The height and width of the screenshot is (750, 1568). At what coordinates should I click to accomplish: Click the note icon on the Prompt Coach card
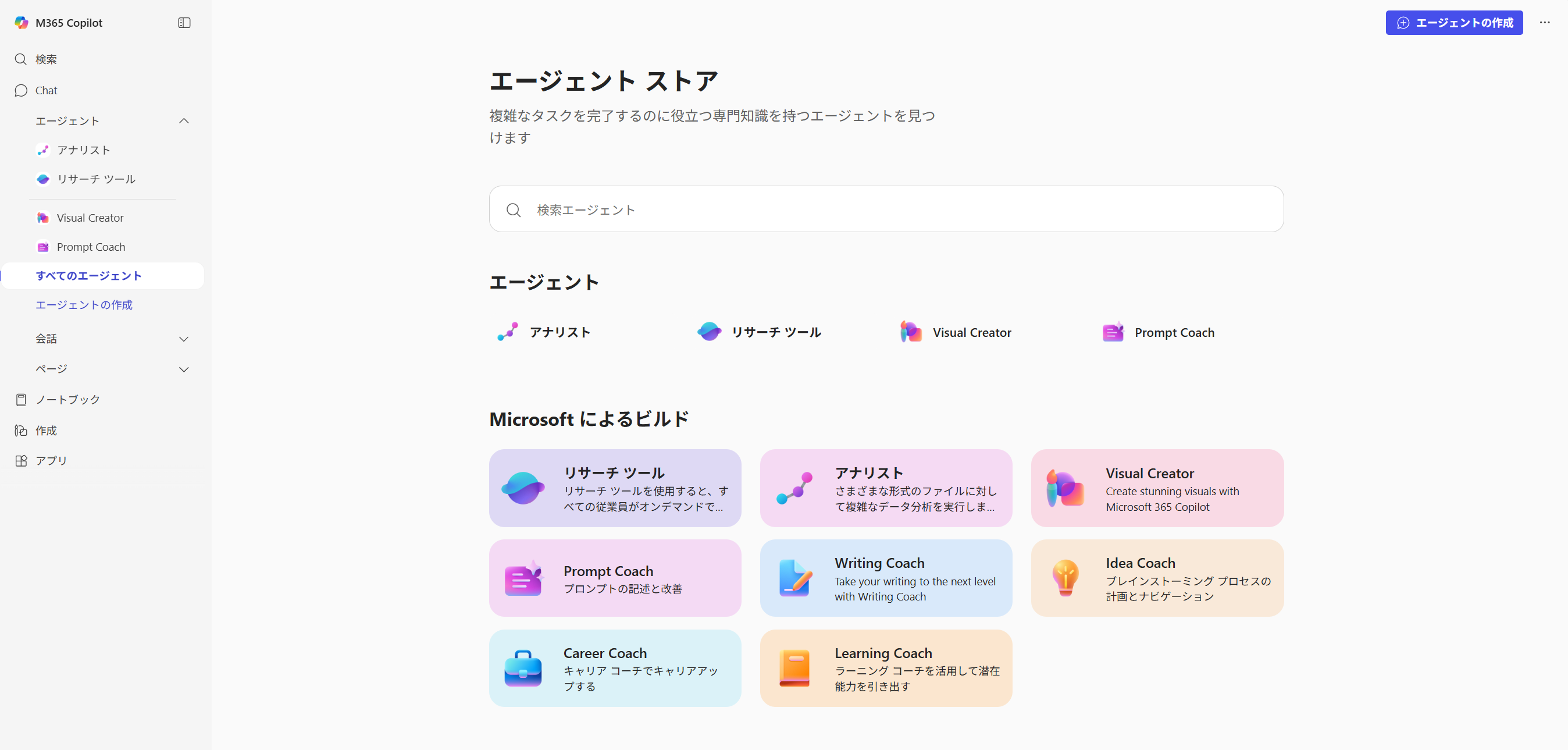click(523, 578)
